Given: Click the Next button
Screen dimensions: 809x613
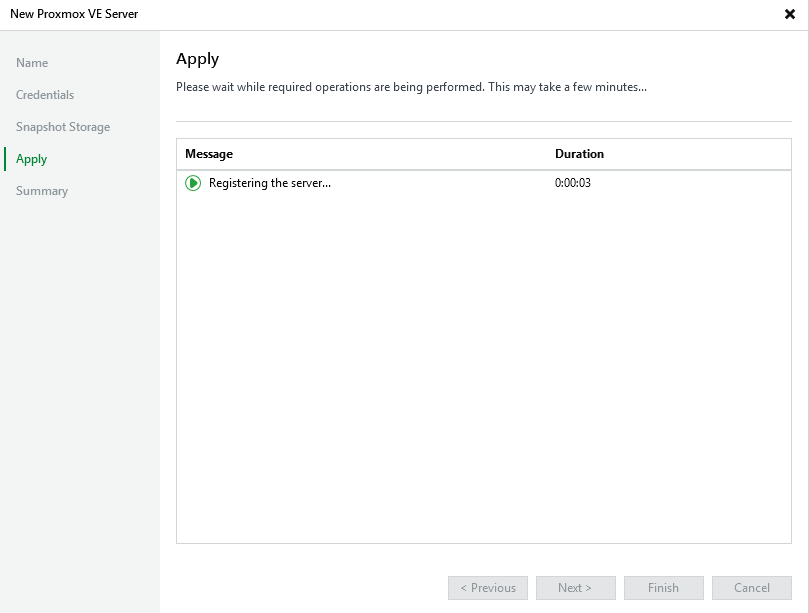Looking at the screenshot, I should [576, 588].
